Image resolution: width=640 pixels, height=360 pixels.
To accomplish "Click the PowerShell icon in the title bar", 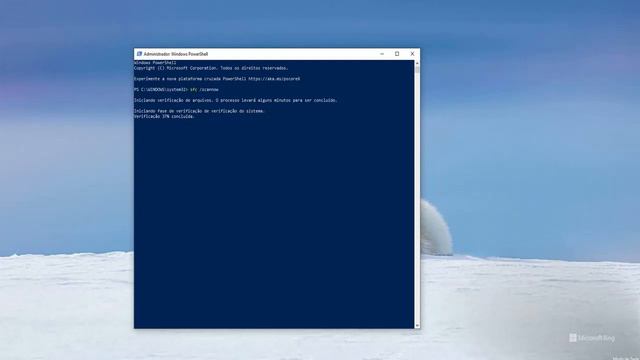I will (139, 54).
